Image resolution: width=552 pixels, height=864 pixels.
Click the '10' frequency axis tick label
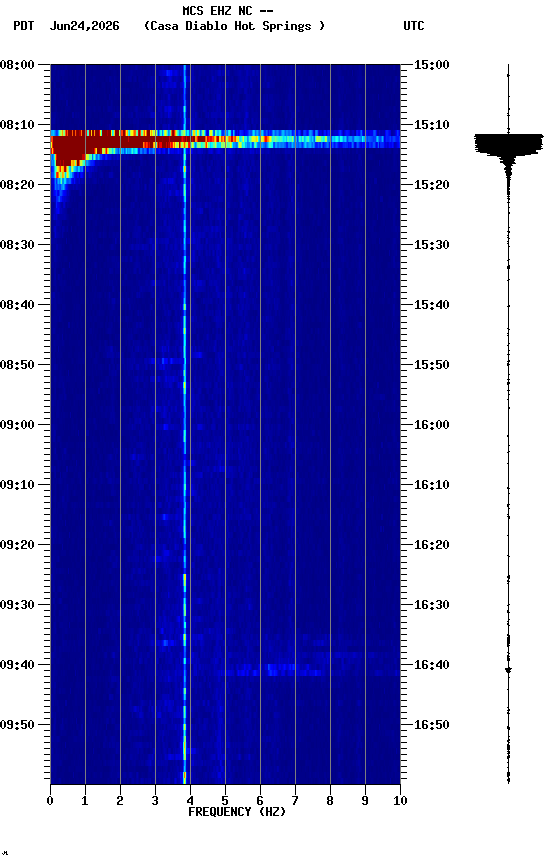[x=400, y=801]
